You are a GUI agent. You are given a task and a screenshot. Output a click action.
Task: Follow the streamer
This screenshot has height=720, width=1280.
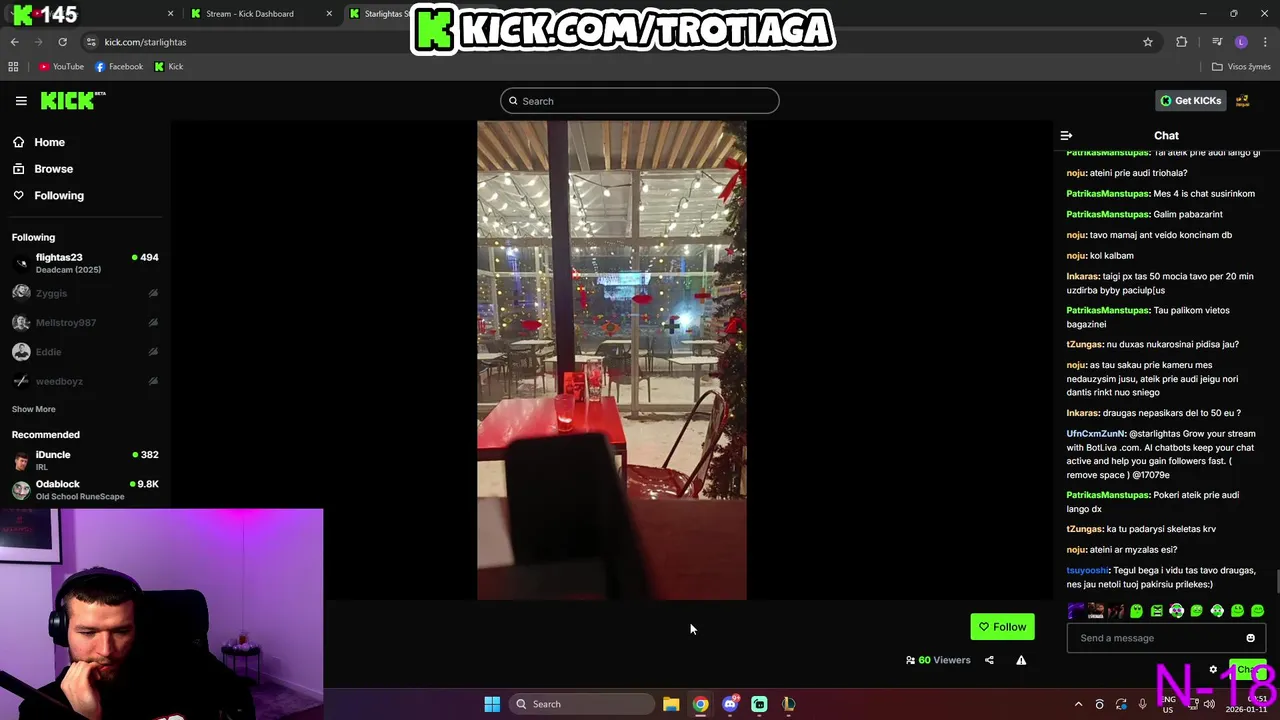tap(1002, 627)
